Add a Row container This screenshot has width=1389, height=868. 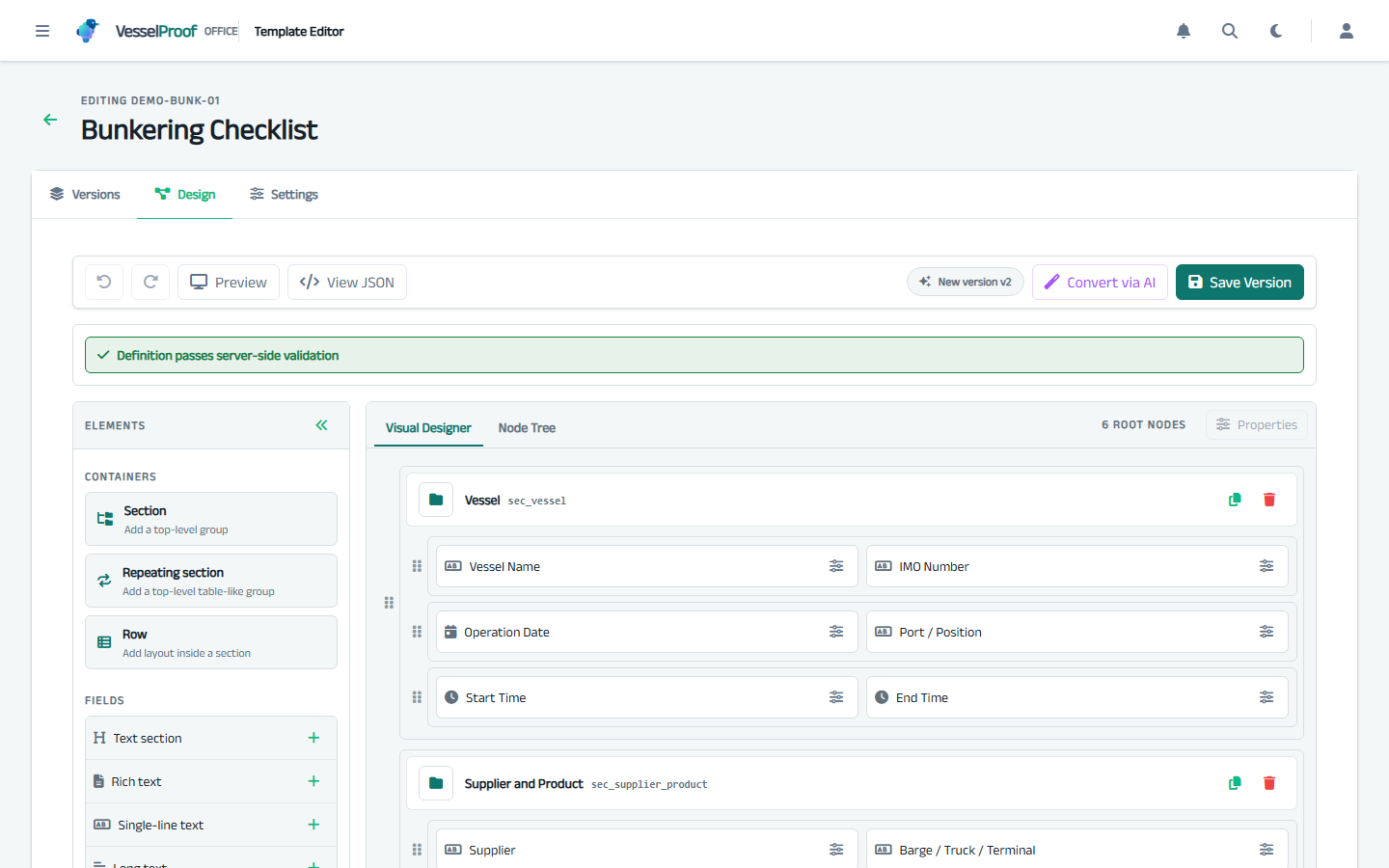click(211, 642)
